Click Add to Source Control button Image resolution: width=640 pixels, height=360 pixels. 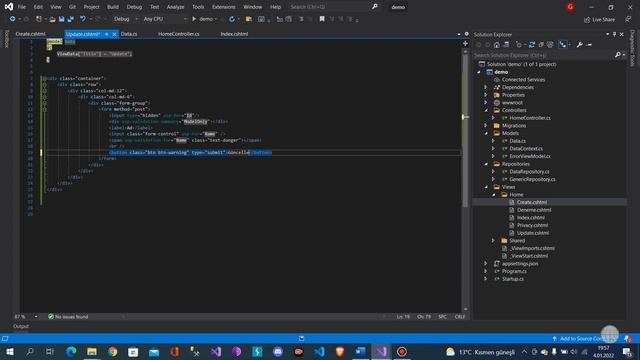(581, 339)
